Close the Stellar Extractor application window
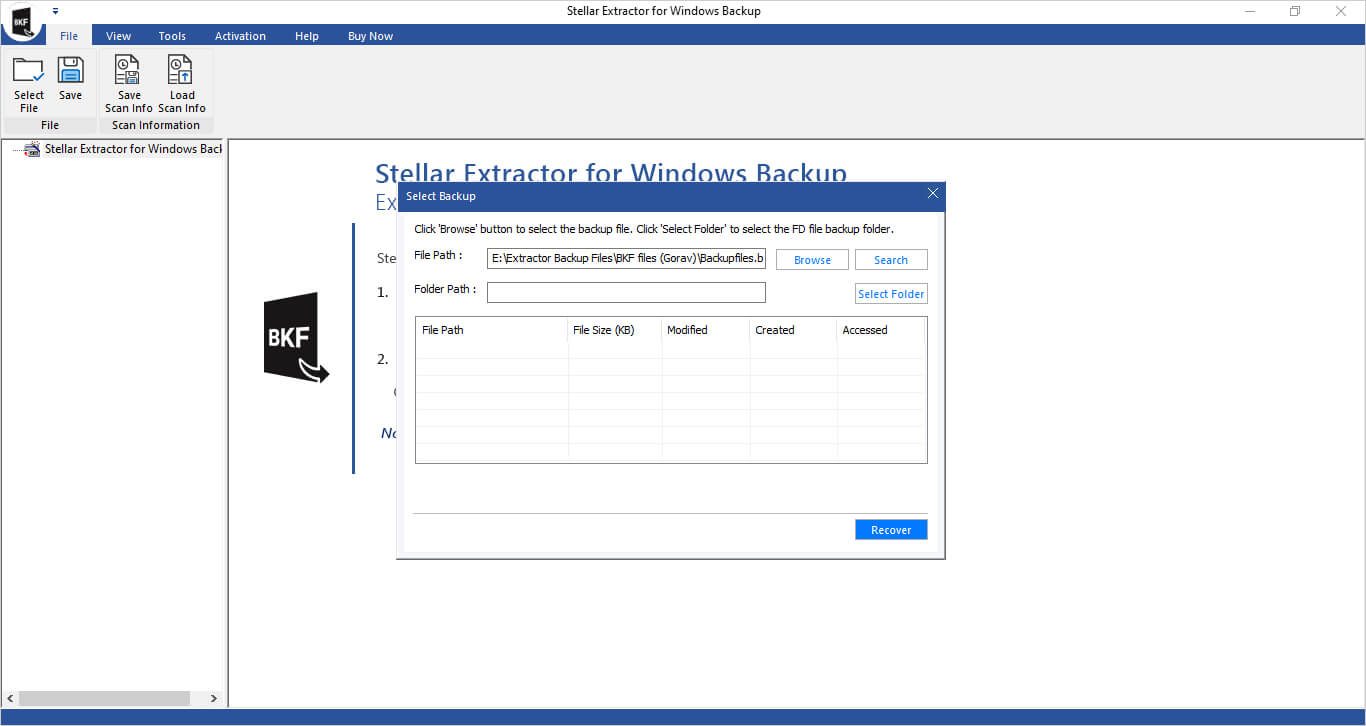 [x=1341, y=11]
